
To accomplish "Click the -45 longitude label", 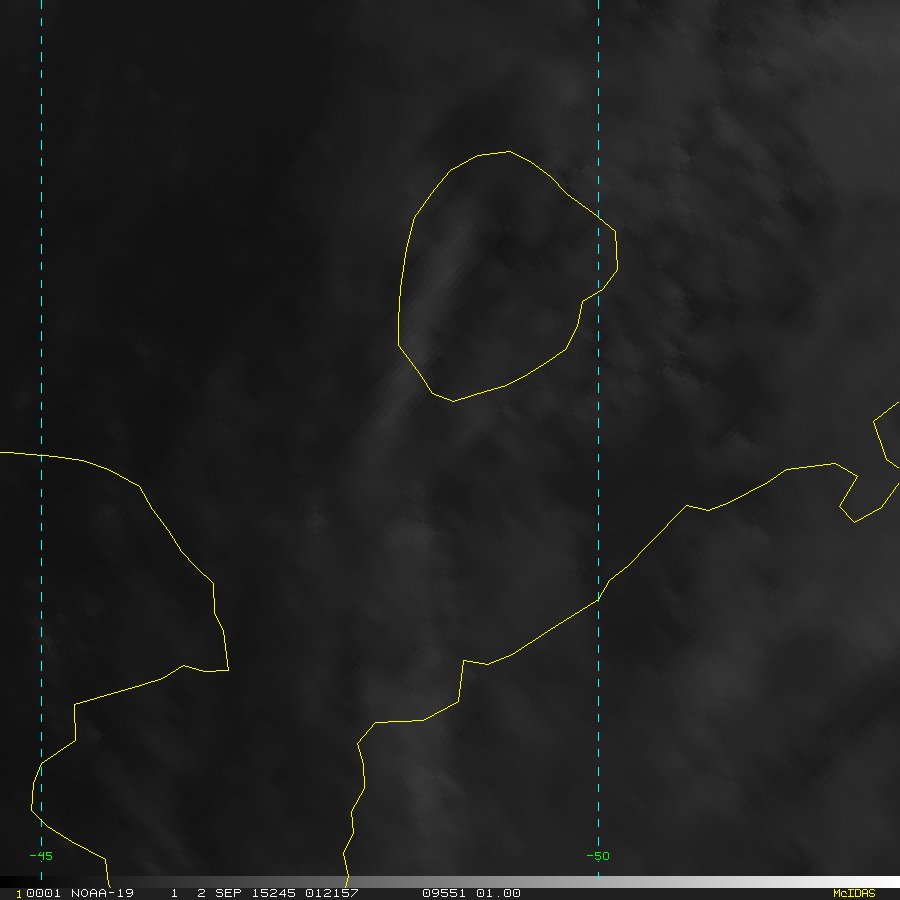I will click(x=41, y=856).
